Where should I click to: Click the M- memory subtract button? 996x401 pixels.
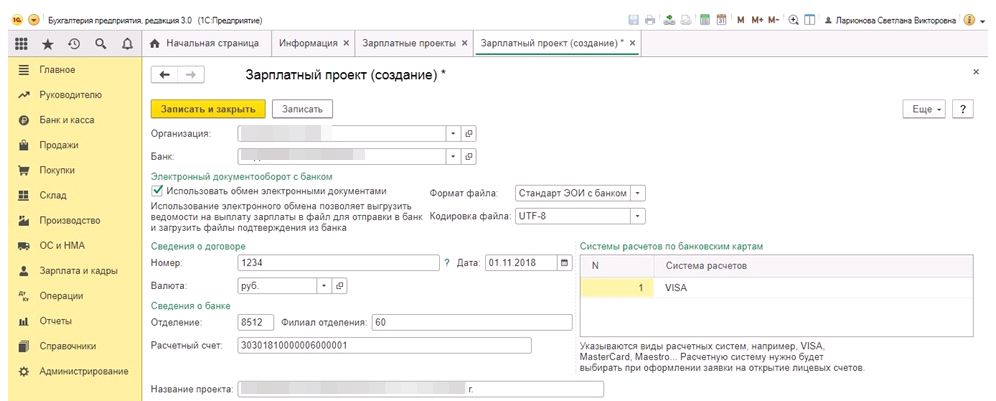coord(773,20)
